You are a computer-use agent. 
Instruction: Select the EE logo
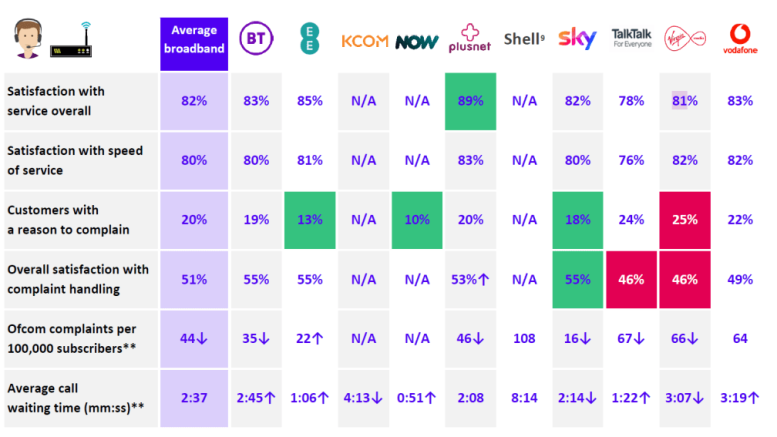[309, 40]
